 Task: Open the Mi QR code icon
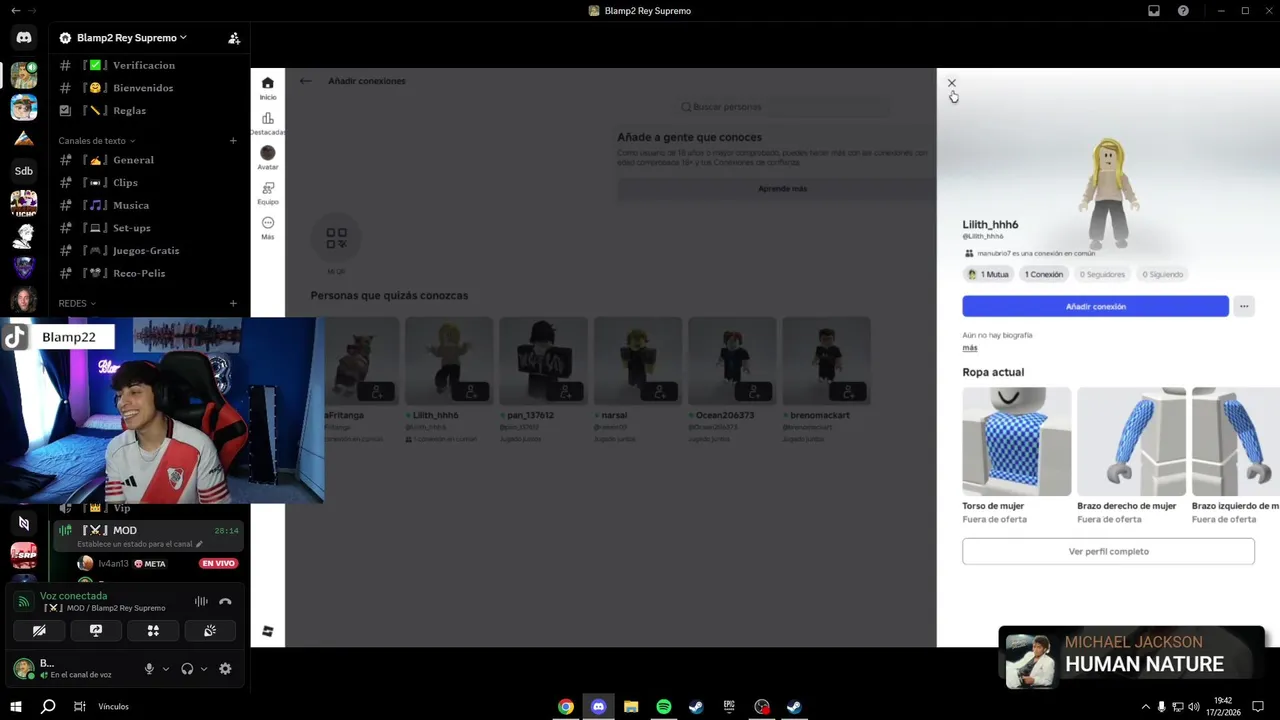tap(336, 238)
